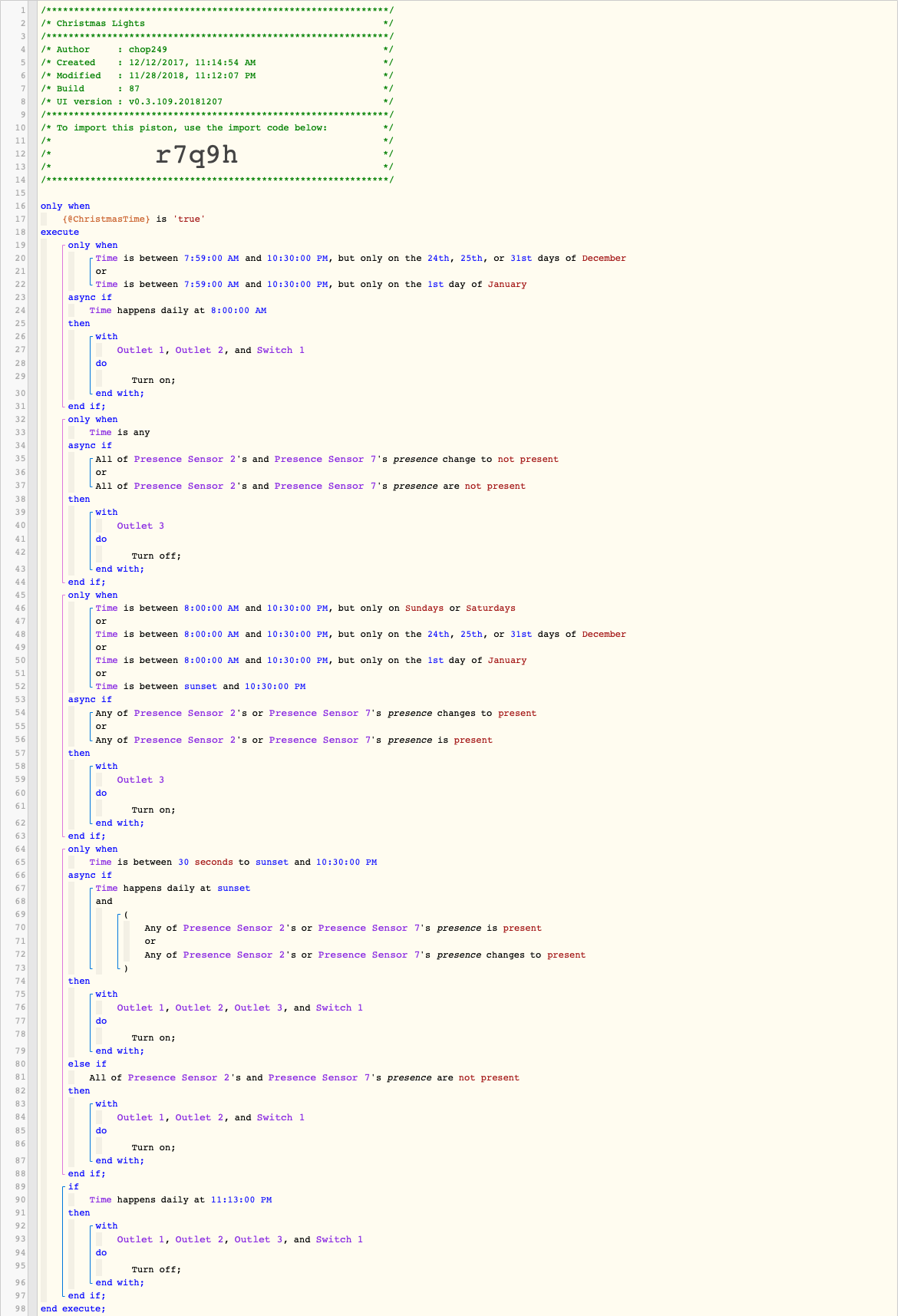The height and width of the screenshot is (1316, 904).
Task: Click '8:00:00 AM' in the daily trigger
Action: pos(239,310)
